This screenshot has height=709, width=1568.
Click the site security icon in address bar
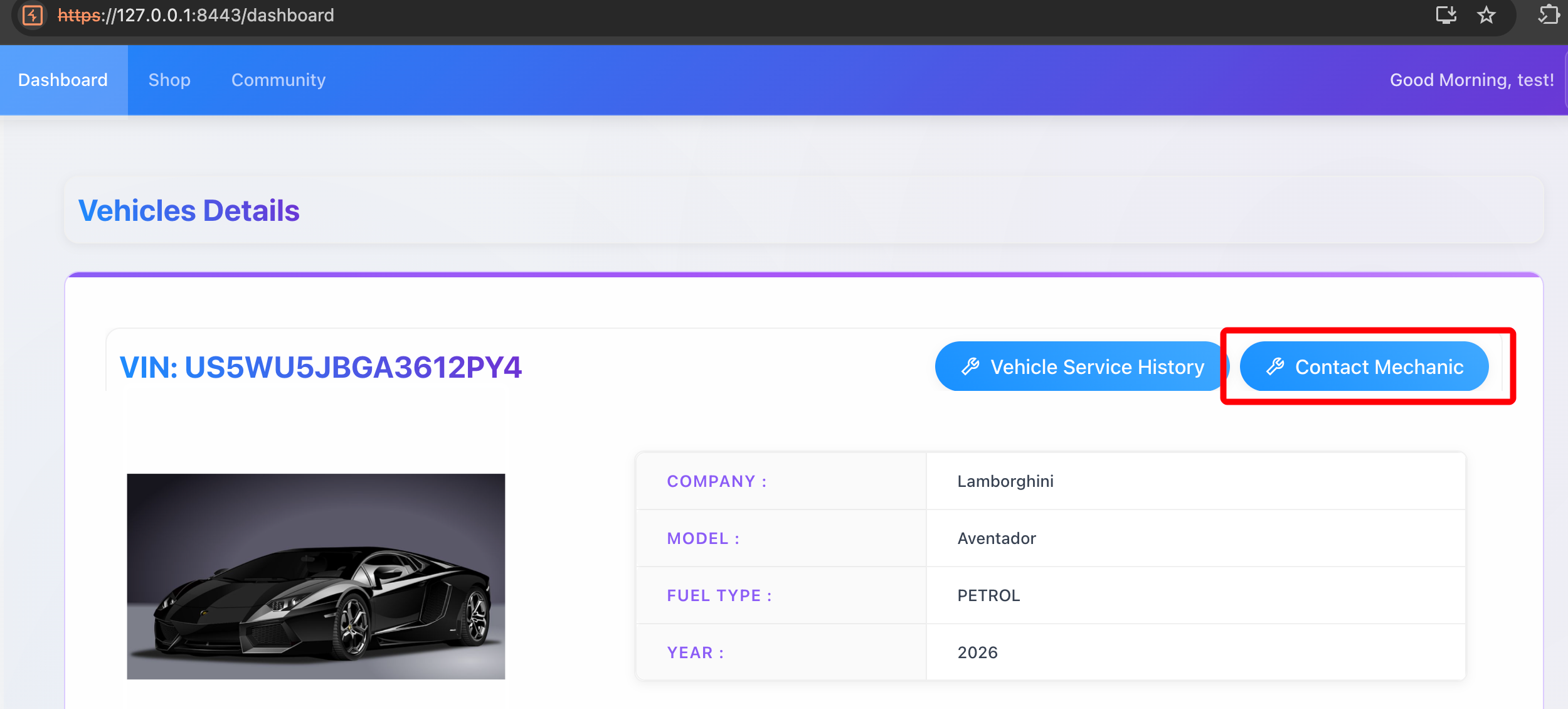33,15
